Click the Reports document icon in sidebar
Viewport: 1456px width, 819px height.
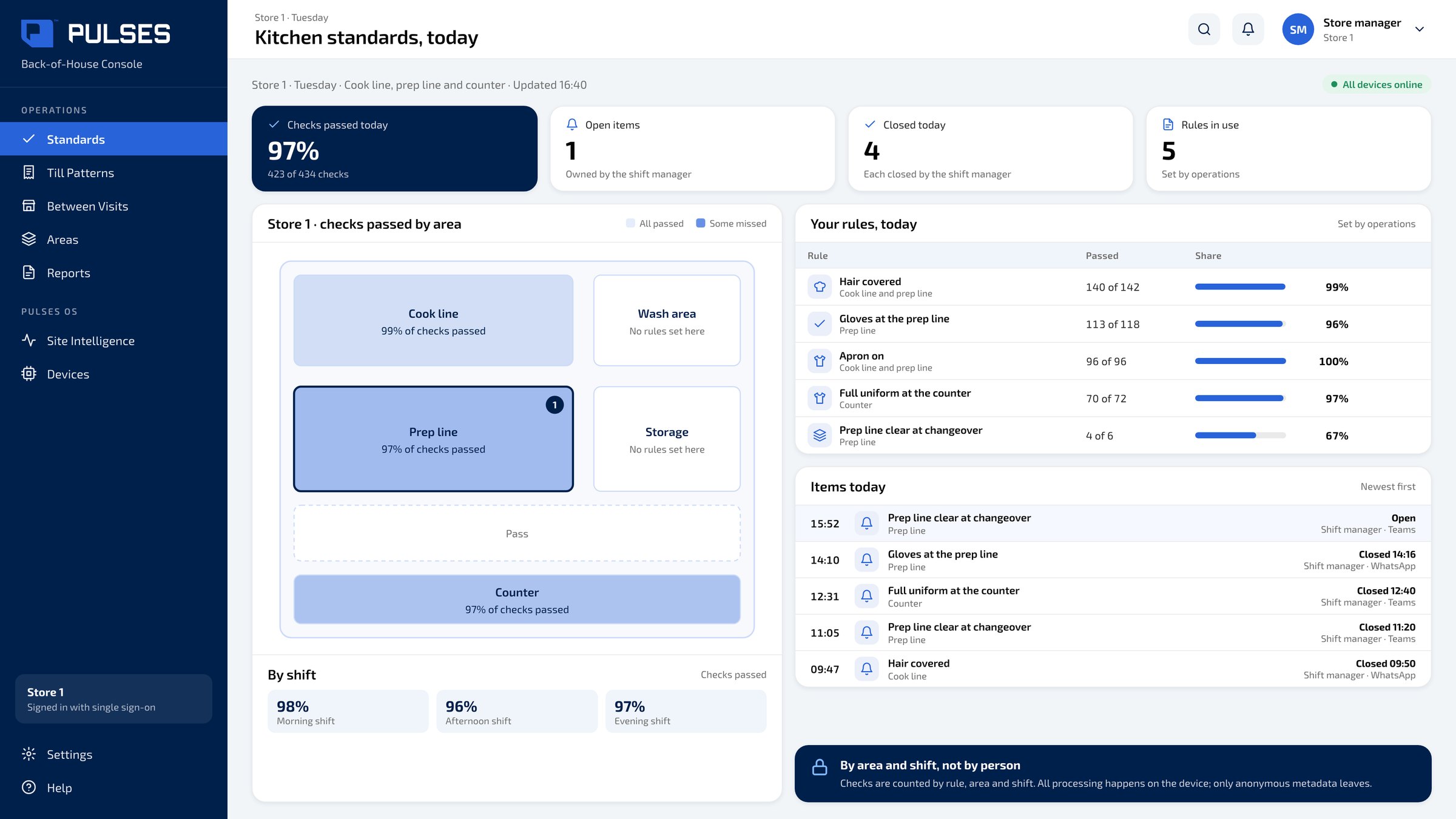[x=29, y=272]
